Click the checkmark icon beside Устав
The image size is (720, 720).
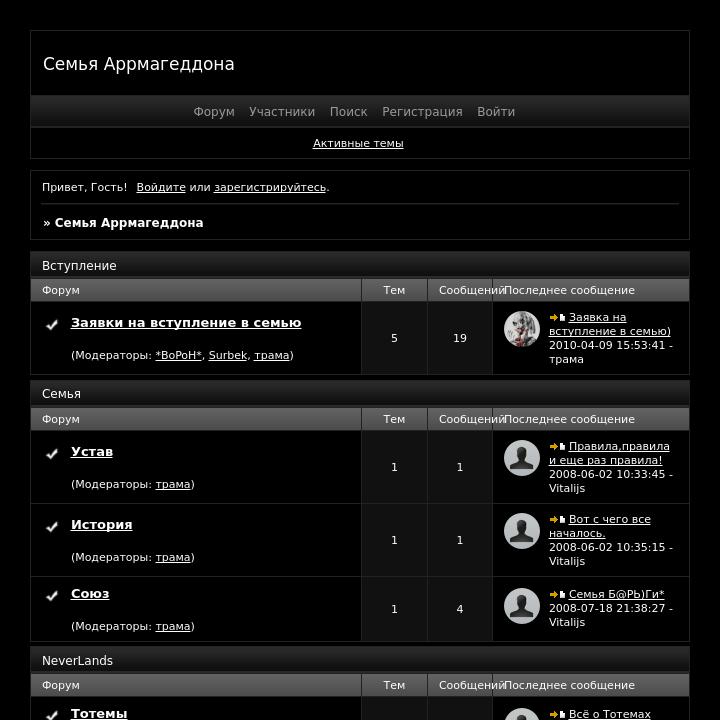tap(52, 454)
